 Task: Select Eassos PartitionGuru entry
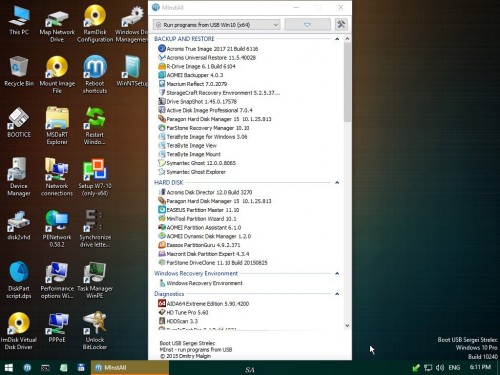coord(199,245)
